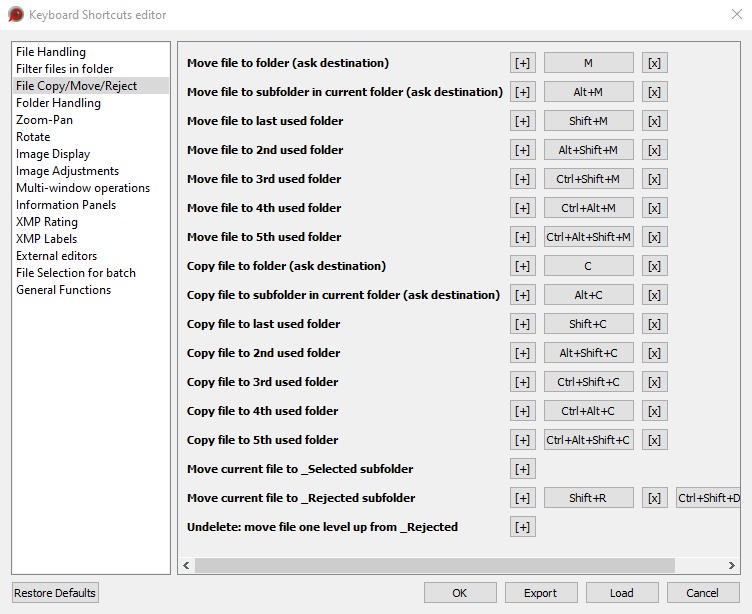Edit the Ctrl+Shift+M shortcut field

pos(588,179)
